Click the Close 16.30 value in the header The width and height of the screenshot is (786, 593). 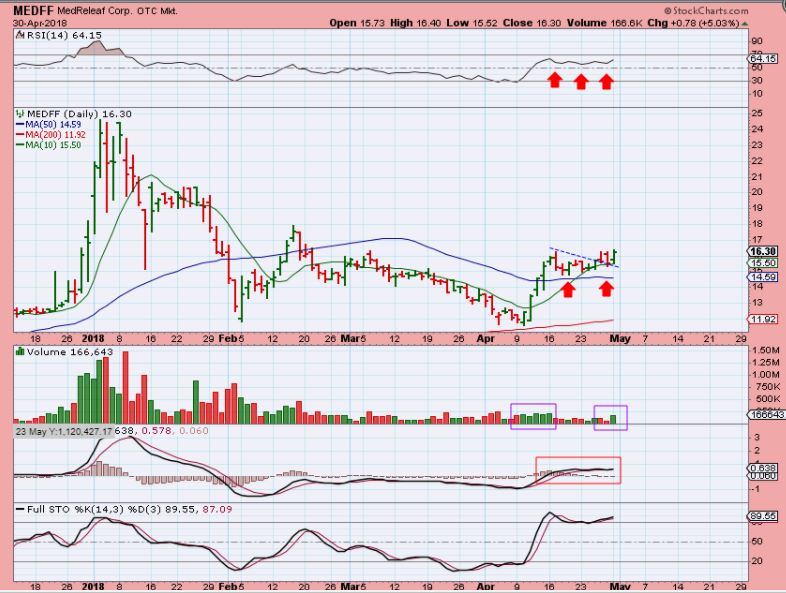tap(531, 23)
